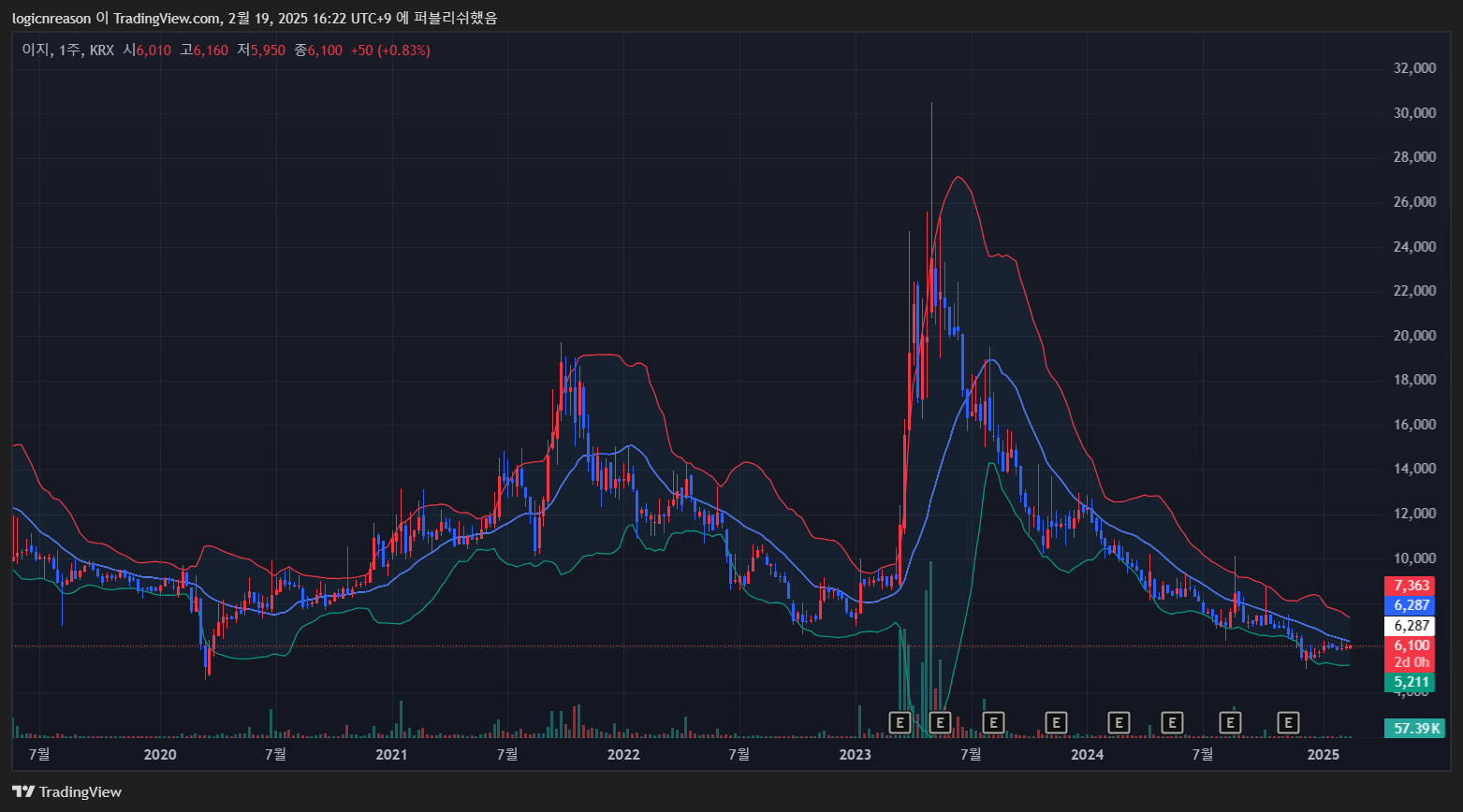Screen dimensions: 1463x812
Task: Click the 2020 time axis label
Action: click(160, 754)
